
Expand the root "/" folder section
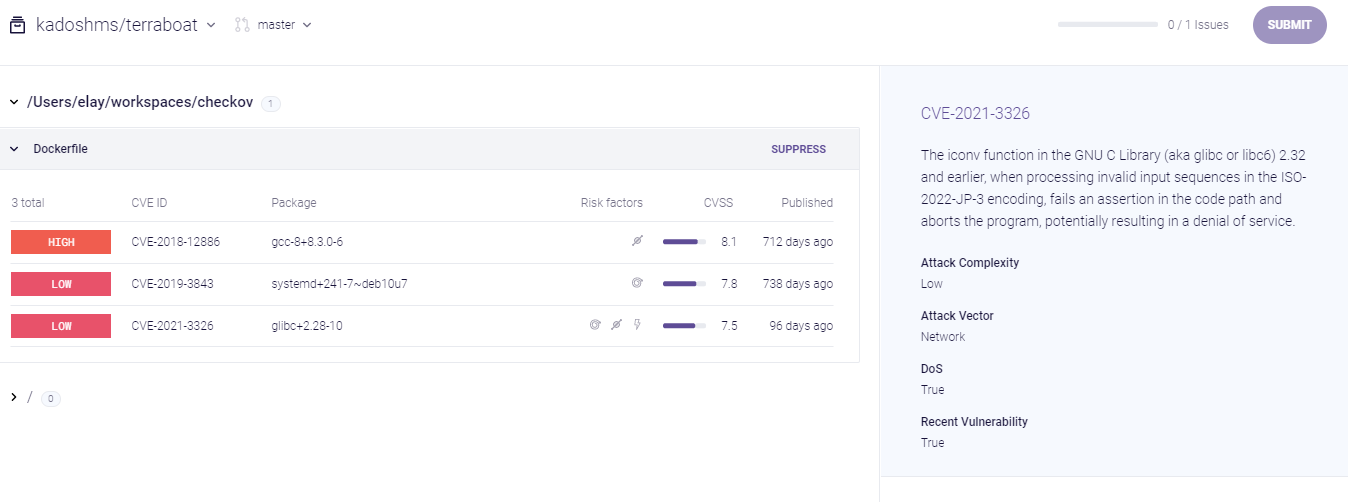click(14, 398)
